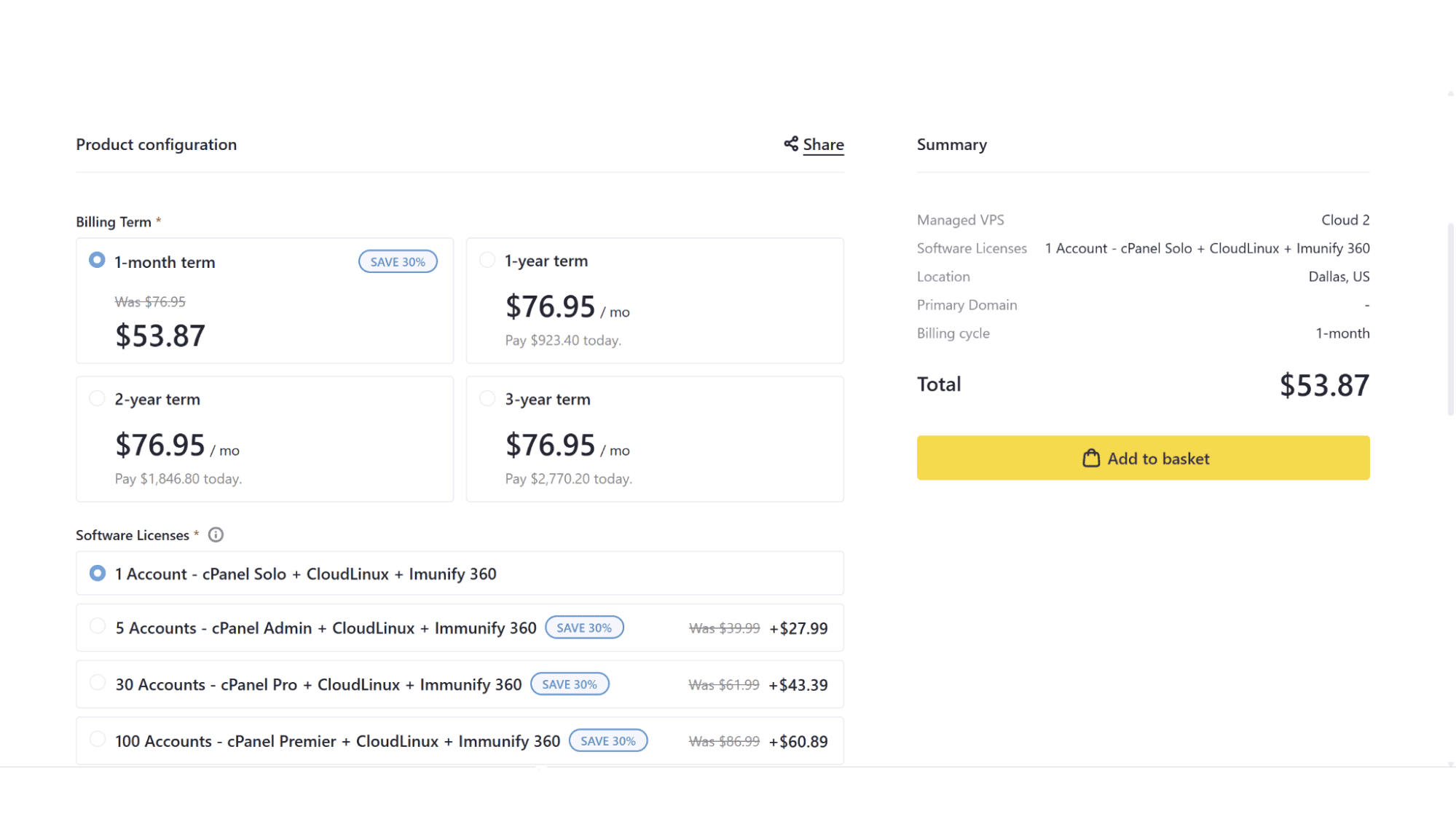Click SAVE 30% badge on 100 Accounts row
Screen dimensions: 1456x819
[608, 740]
